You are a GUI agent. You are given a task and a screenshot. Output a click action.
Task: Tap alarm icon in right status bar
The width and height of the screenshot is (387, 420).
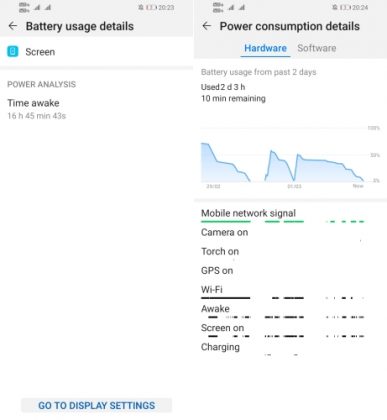point(335,7)
